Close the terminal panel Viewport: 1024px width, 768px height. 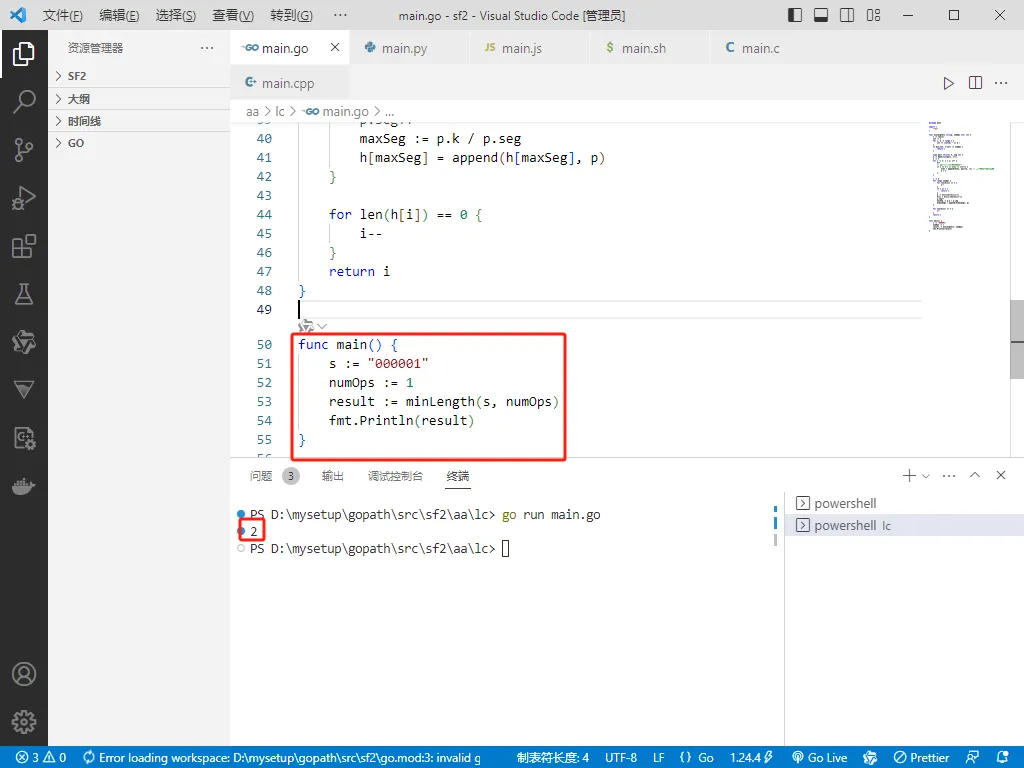coord(1001,475)
